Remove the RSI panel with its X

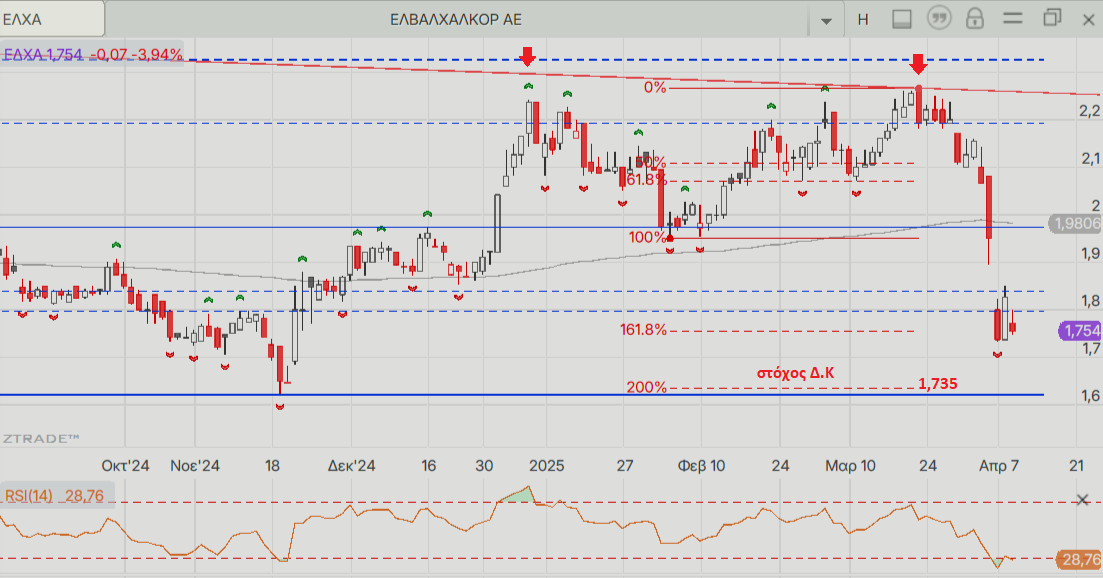click(x=1083, y=500)
